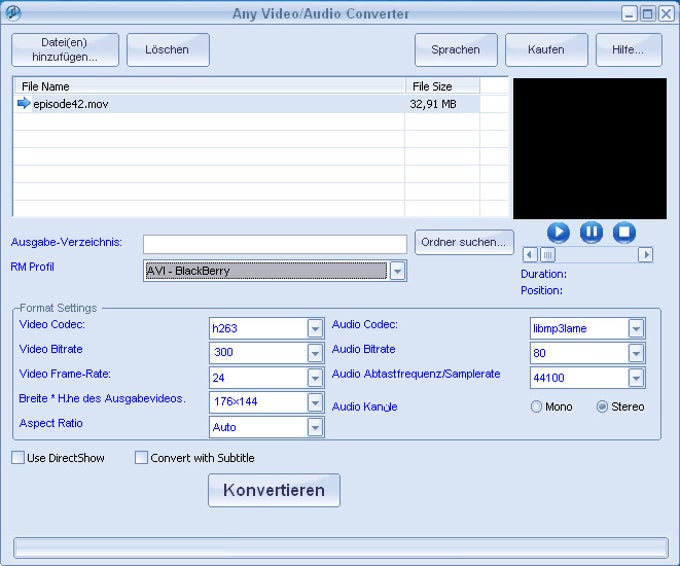Open the Audio Bitrate 80 dropdown

636,353
